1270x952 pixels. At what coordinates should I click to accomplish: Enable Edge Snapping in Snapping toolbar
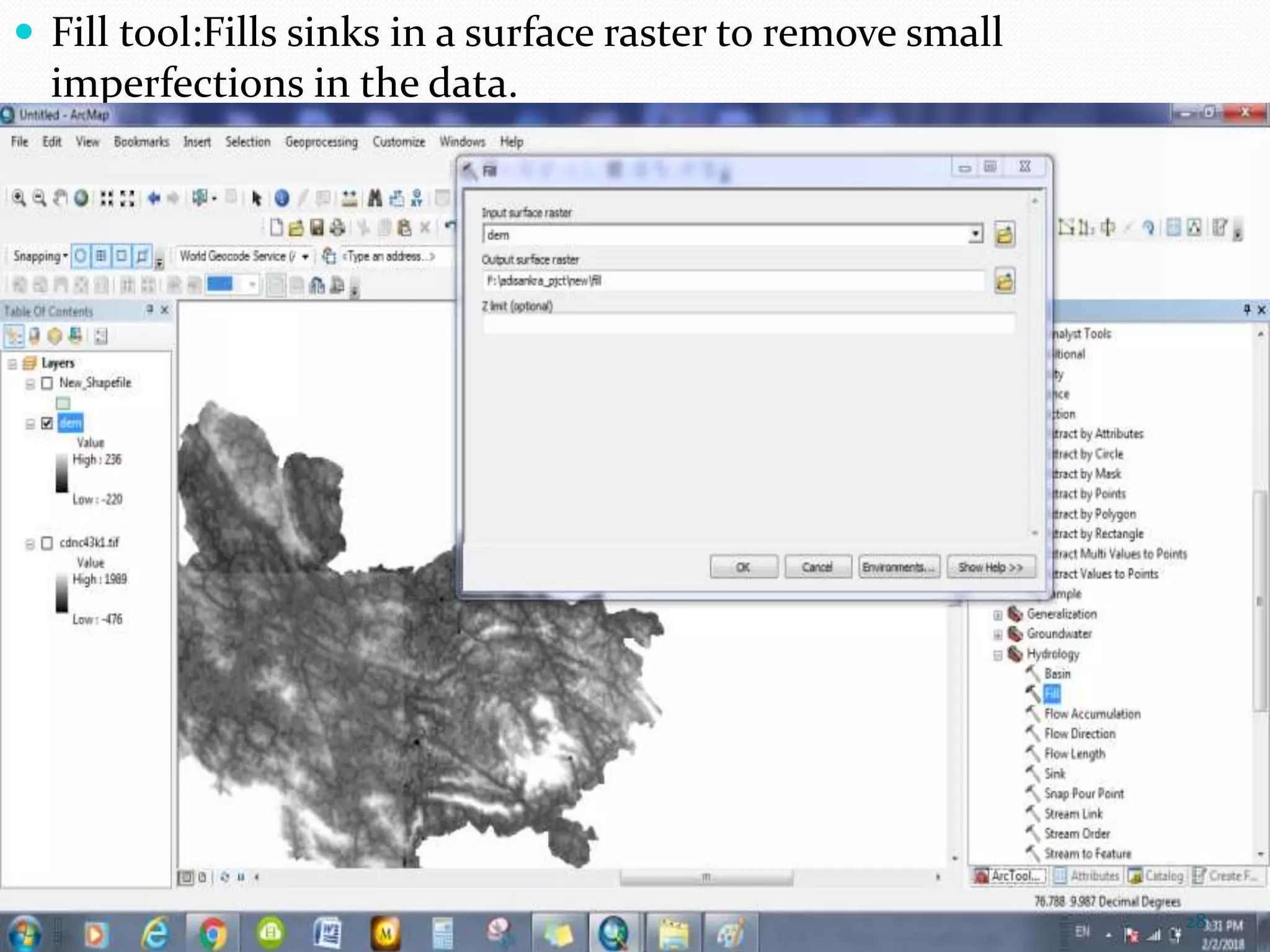(x=143, y=256)
